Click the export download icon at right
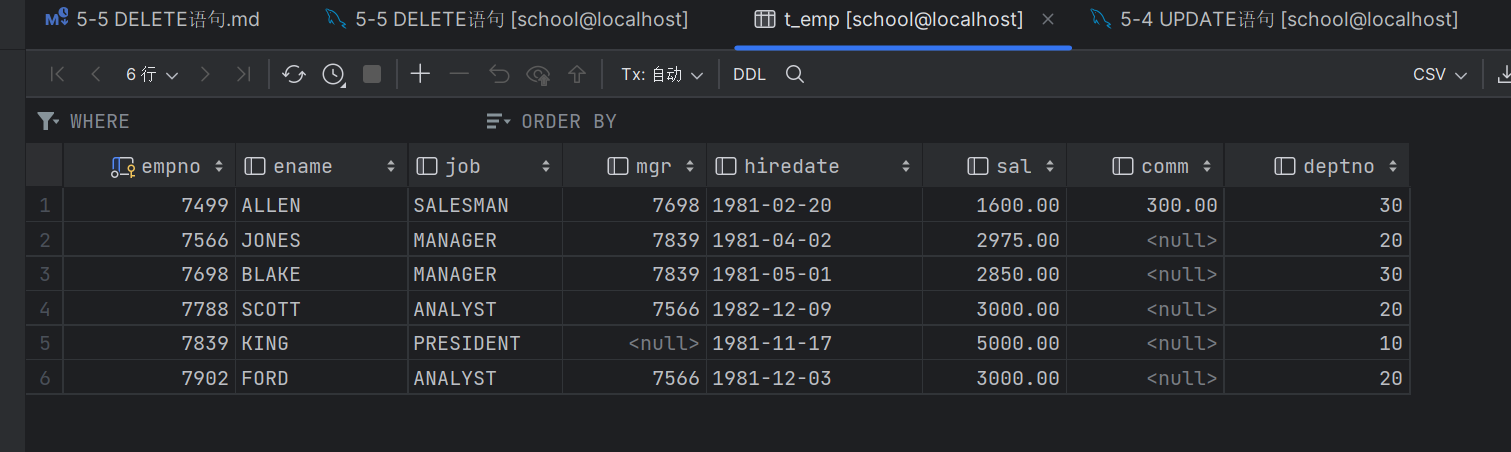The image size is (1511, 452). 1503,74
